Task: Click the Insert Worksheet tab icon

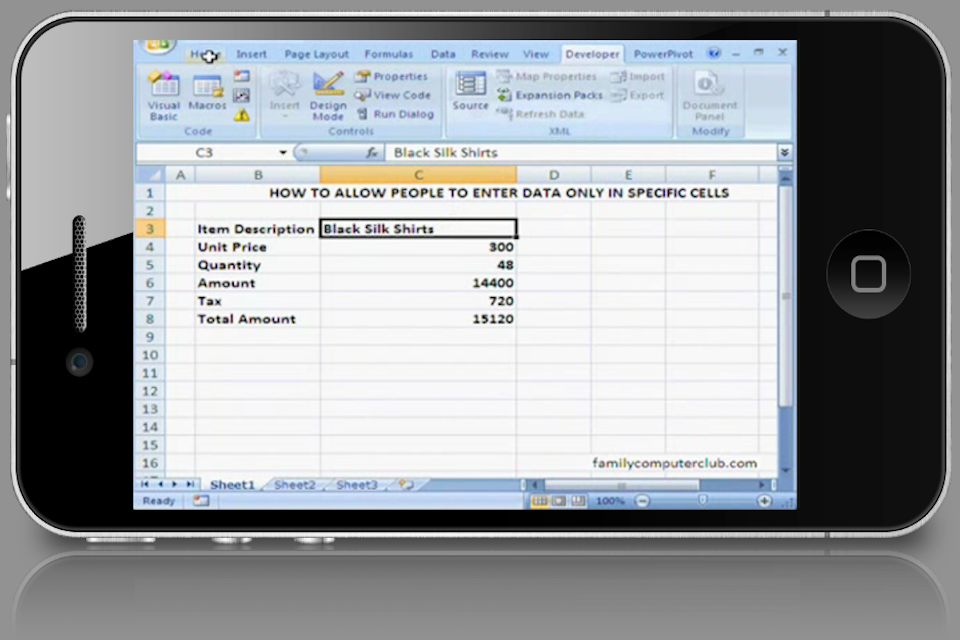Action: click(x=405, y=484)
